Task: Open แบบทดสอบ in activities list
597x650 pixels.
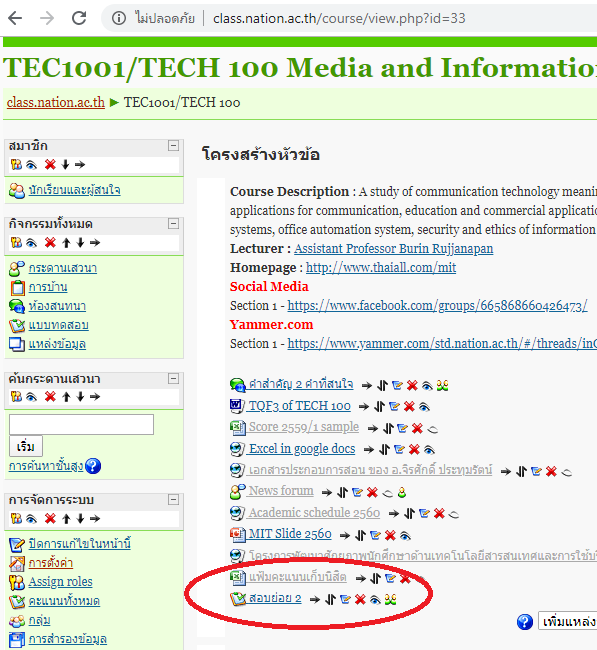Action: [x=58, y=325]
